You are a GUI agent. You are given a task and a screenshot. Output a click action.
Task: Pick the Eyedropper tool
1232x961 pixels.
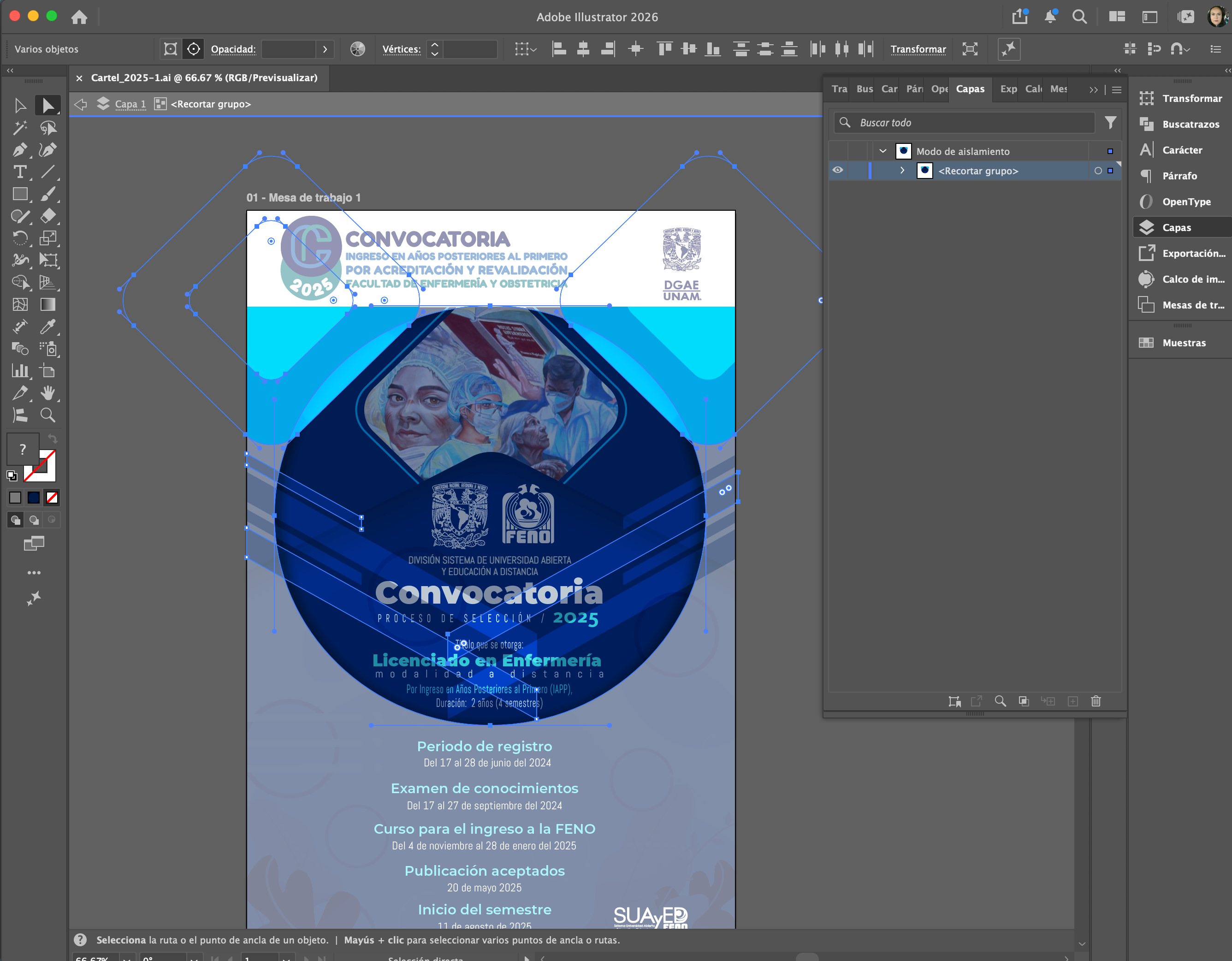pyautogui.click(x=48, y=327)
